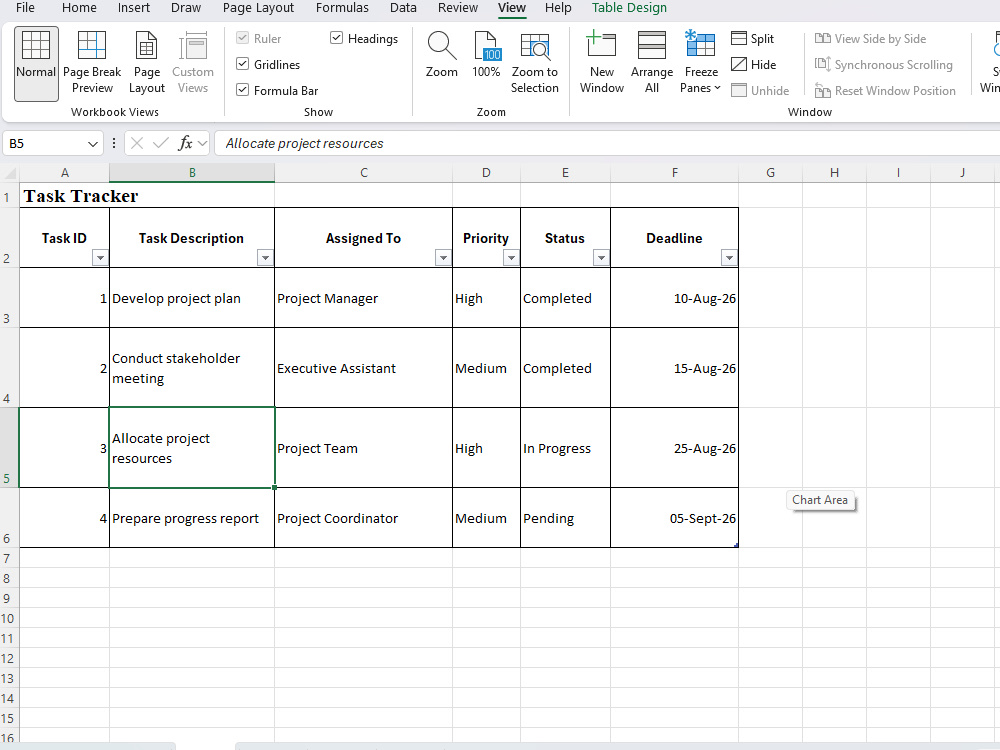Click Zoom to Selection
This screenshot has height=750, width=1000.
534,64
